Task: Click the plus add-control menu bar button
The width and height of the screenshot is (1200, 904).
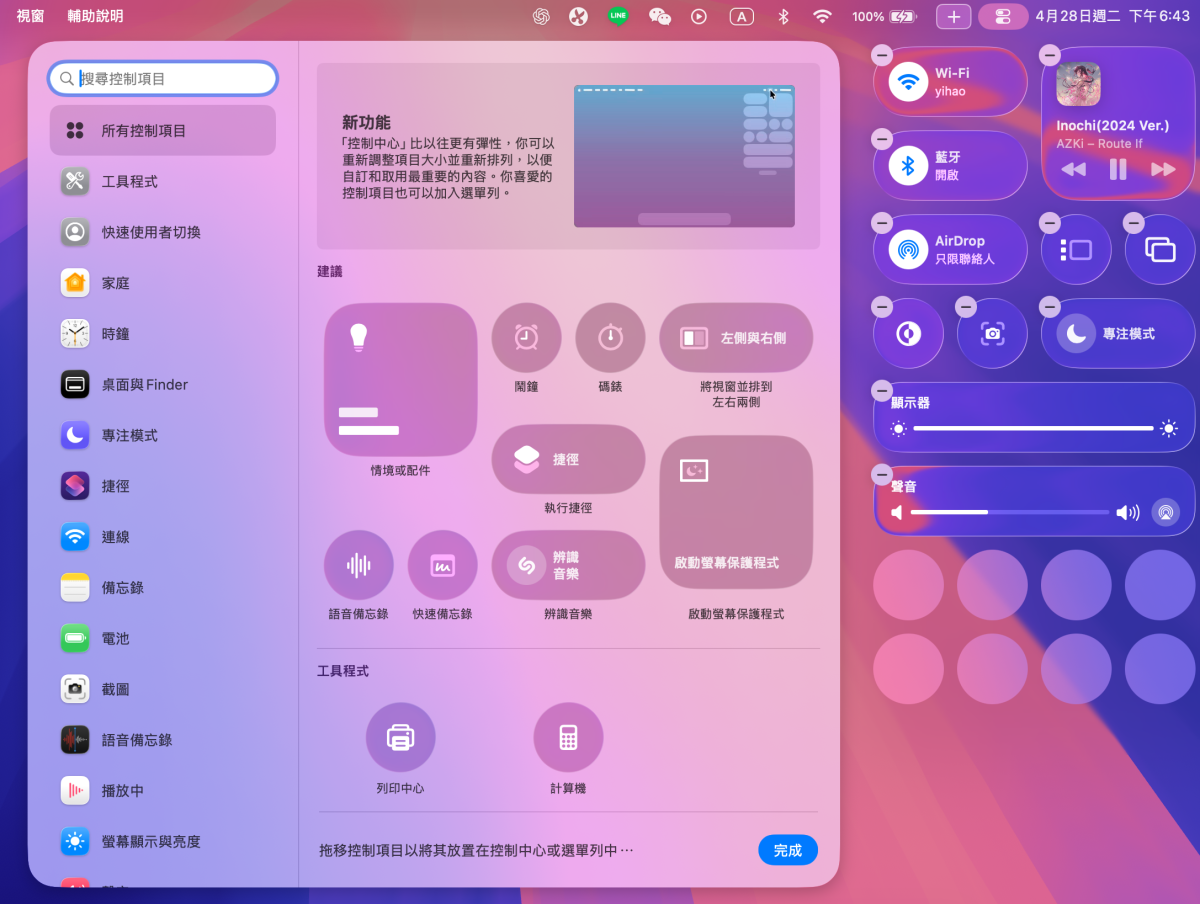Action: (x=953, y=16)
